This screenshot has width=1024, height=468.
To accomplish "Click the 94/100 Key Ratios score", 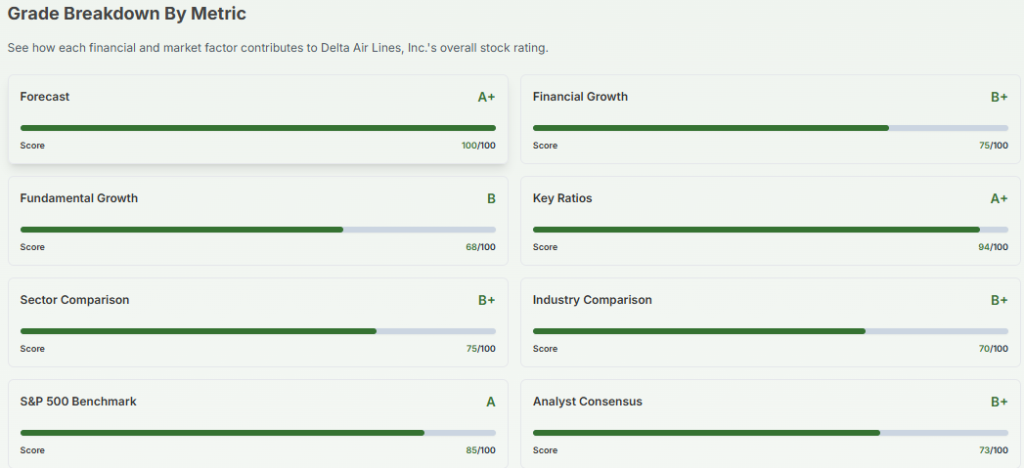I will coord(993,247).
